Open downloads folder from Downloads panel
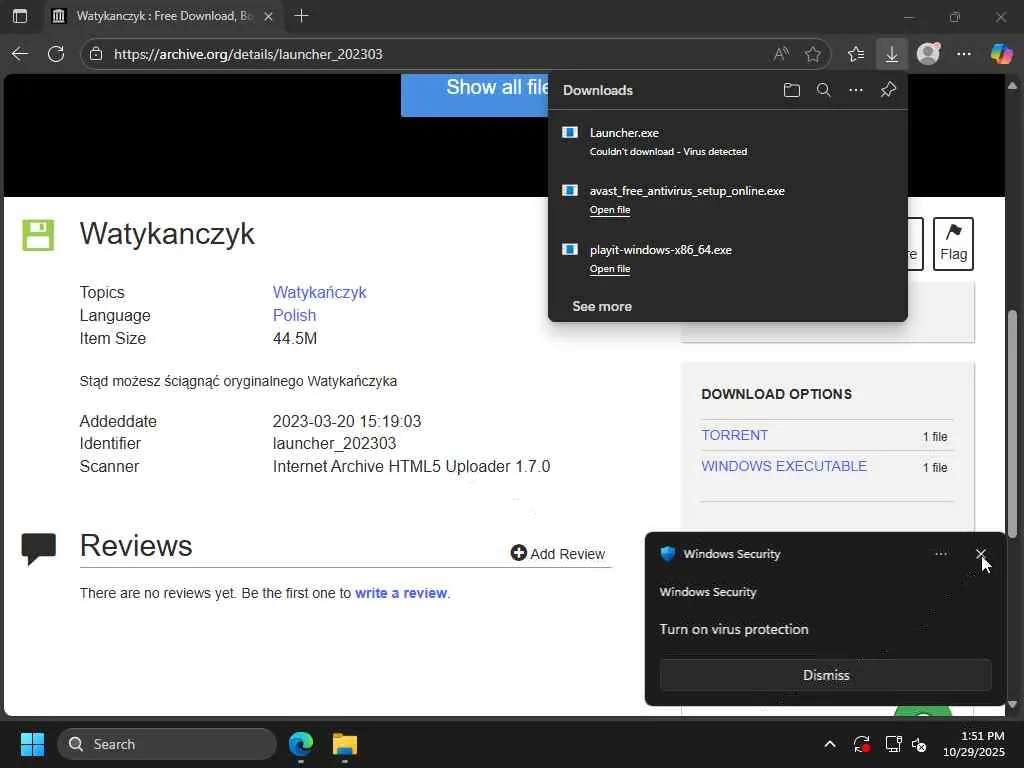 792,90
